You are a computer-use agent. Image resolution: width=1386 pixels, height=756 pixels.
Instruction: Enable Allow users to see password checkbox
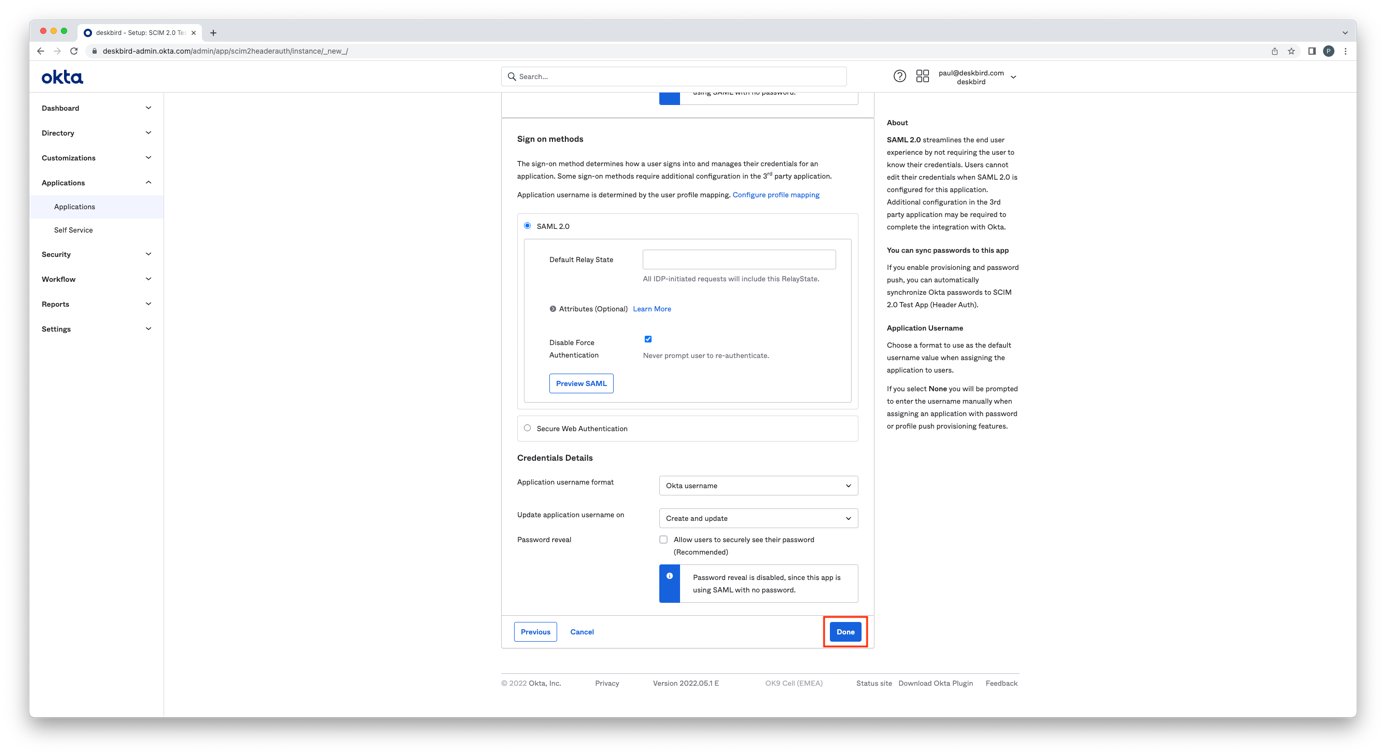663,540
